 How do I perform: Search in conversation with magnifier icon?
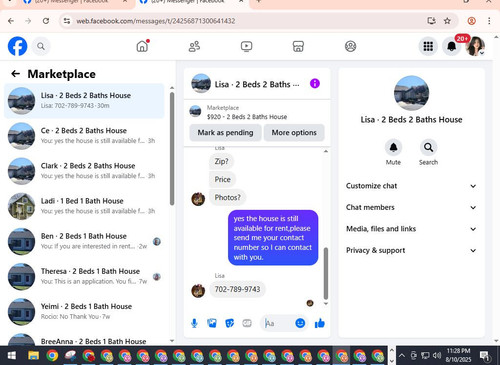[x=428, y=147]
